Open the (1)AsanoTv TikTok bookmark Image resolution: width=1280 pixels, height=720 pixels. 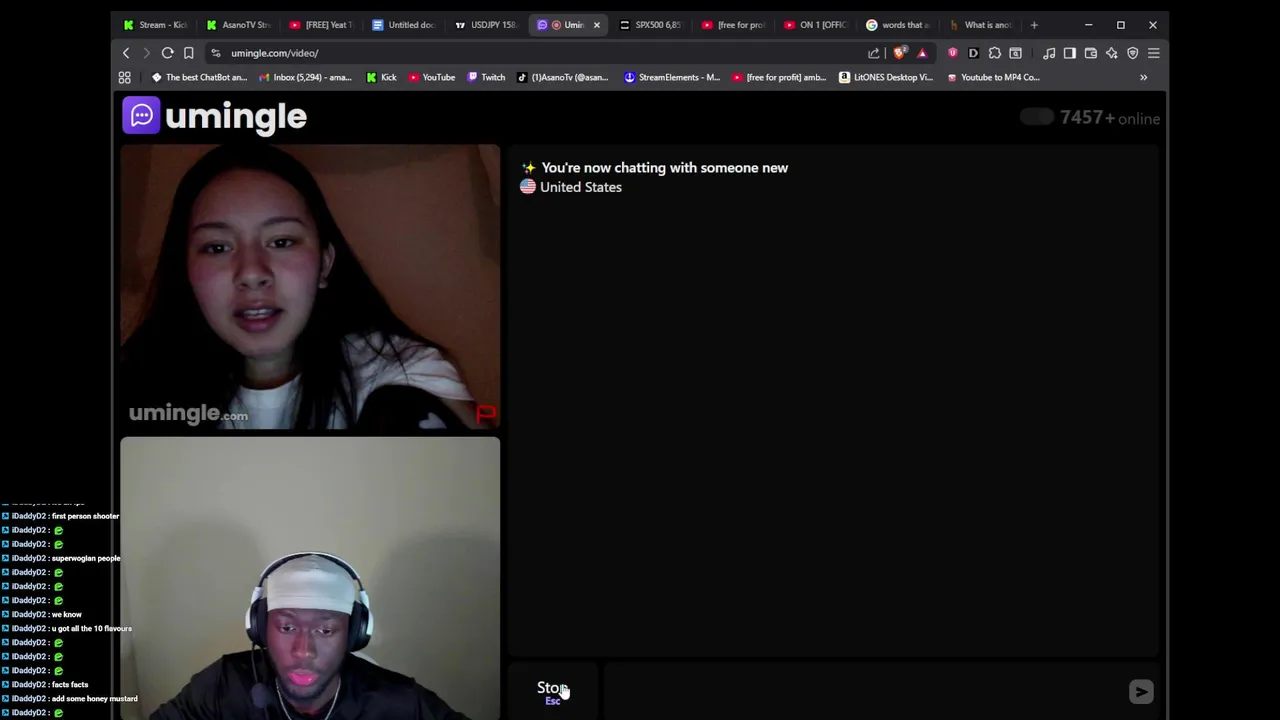click(x=562, y=77)
